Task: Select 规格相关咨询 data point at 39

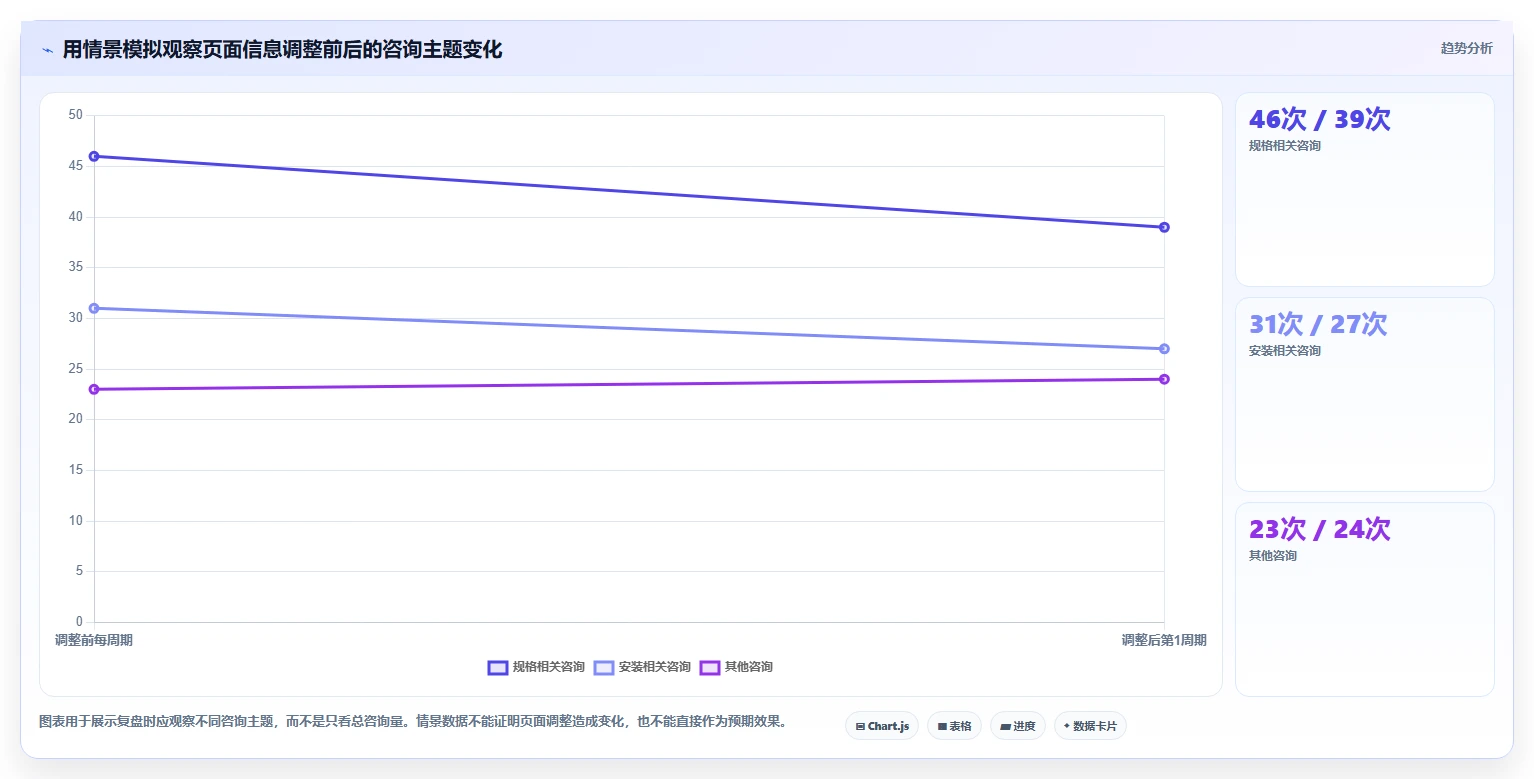Action: coord(1164,227)
